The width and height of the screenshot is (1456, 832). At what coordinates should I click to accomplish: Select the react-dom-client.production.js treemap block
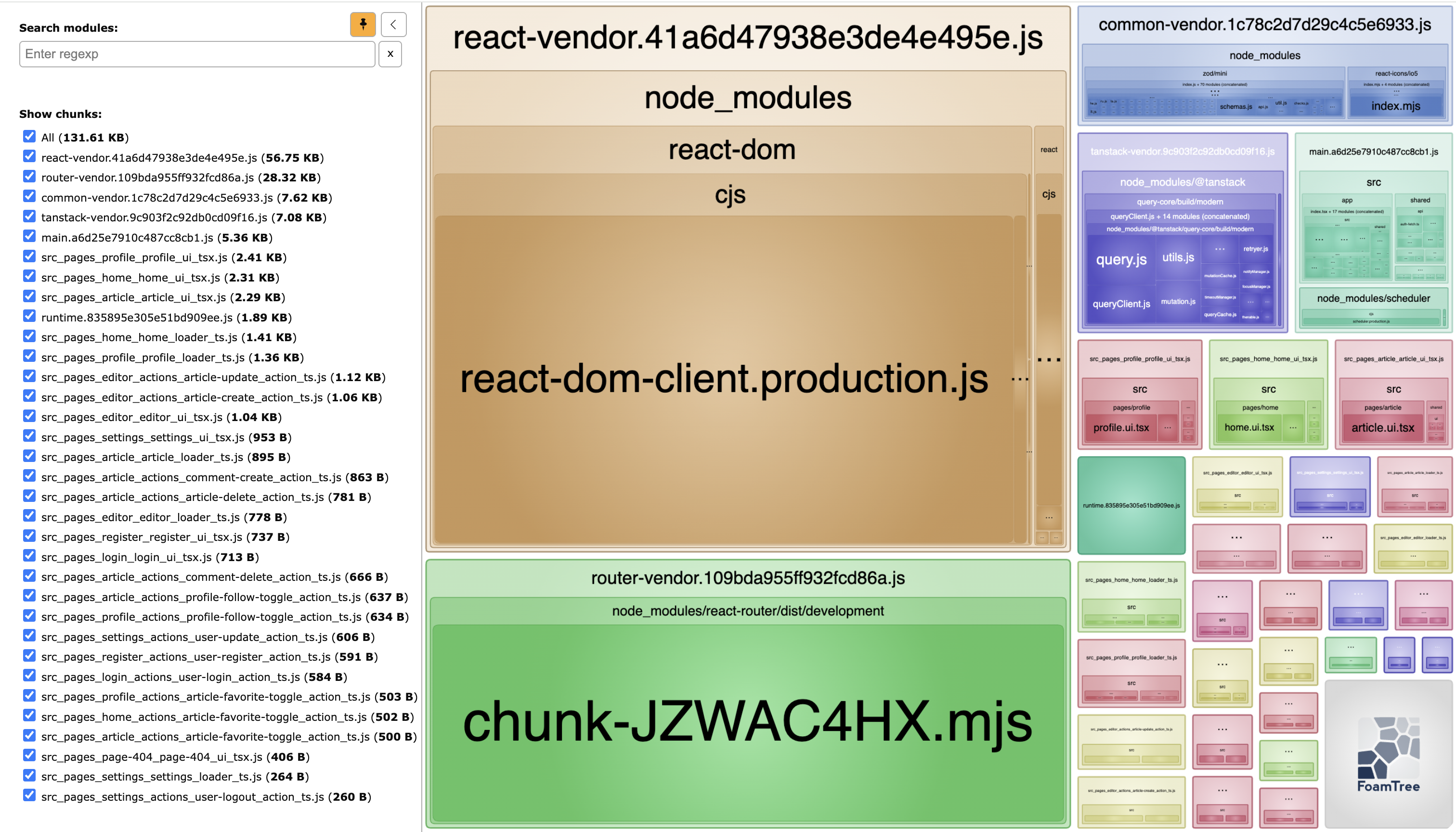pyautogui.click(x=724, y=379)
